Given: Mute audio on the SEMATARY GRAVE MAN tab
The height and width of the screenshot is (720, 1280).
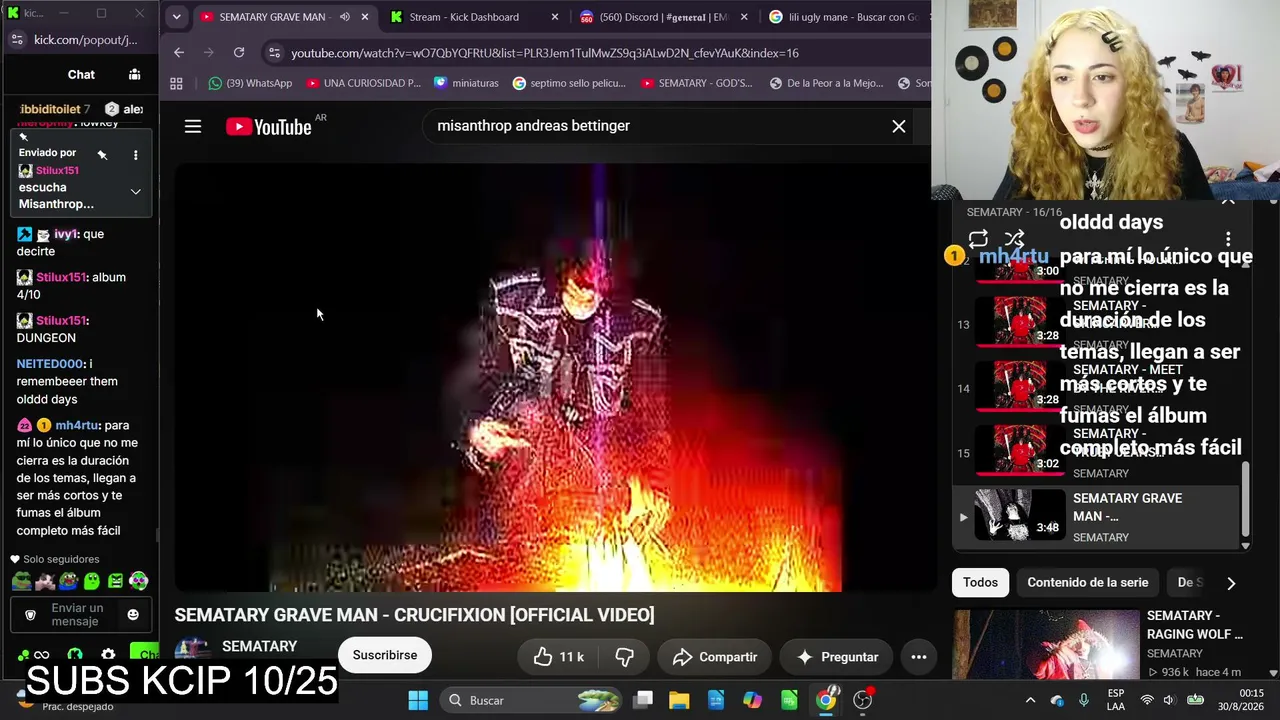Looking at the screenshot, I should [344, 17].
